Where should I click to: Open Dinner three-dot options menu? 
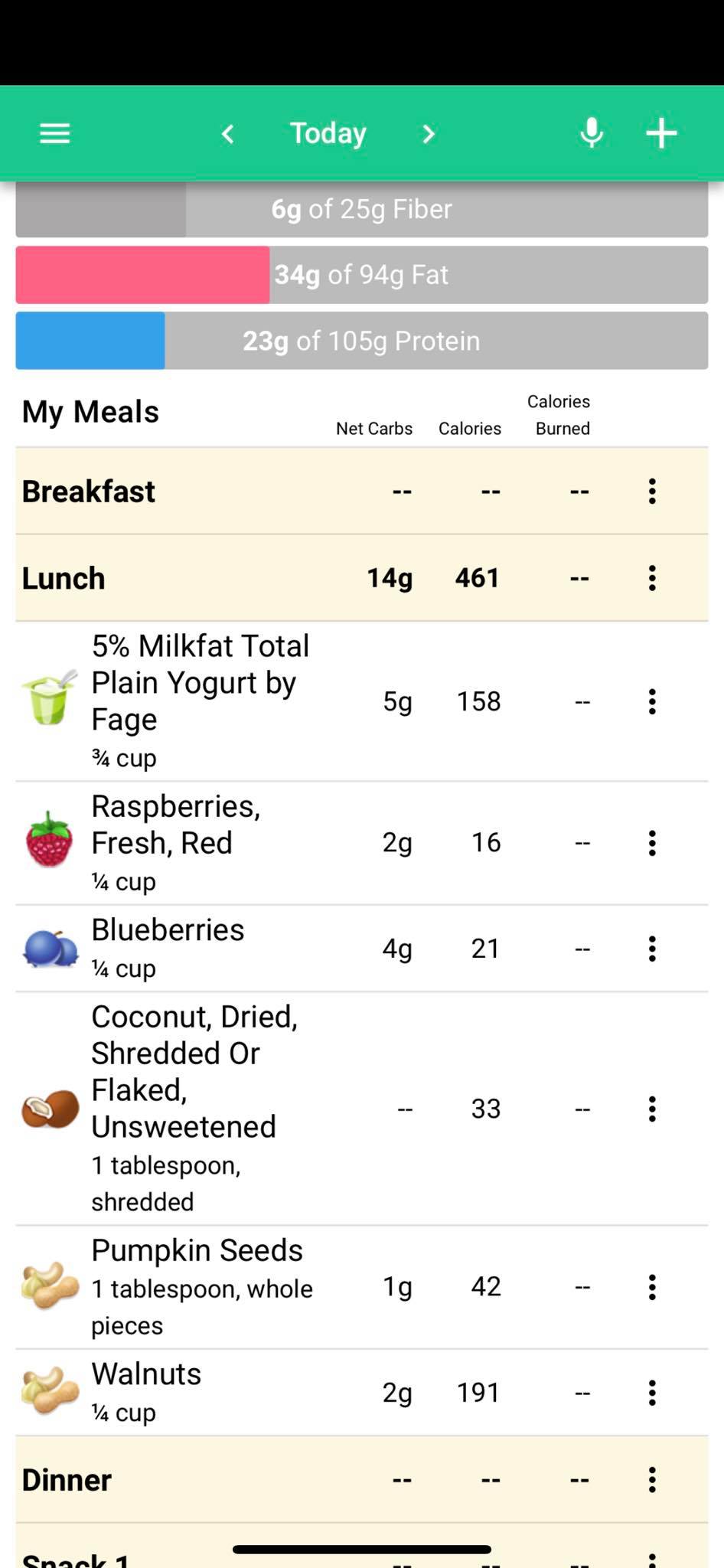(652, 1480)
